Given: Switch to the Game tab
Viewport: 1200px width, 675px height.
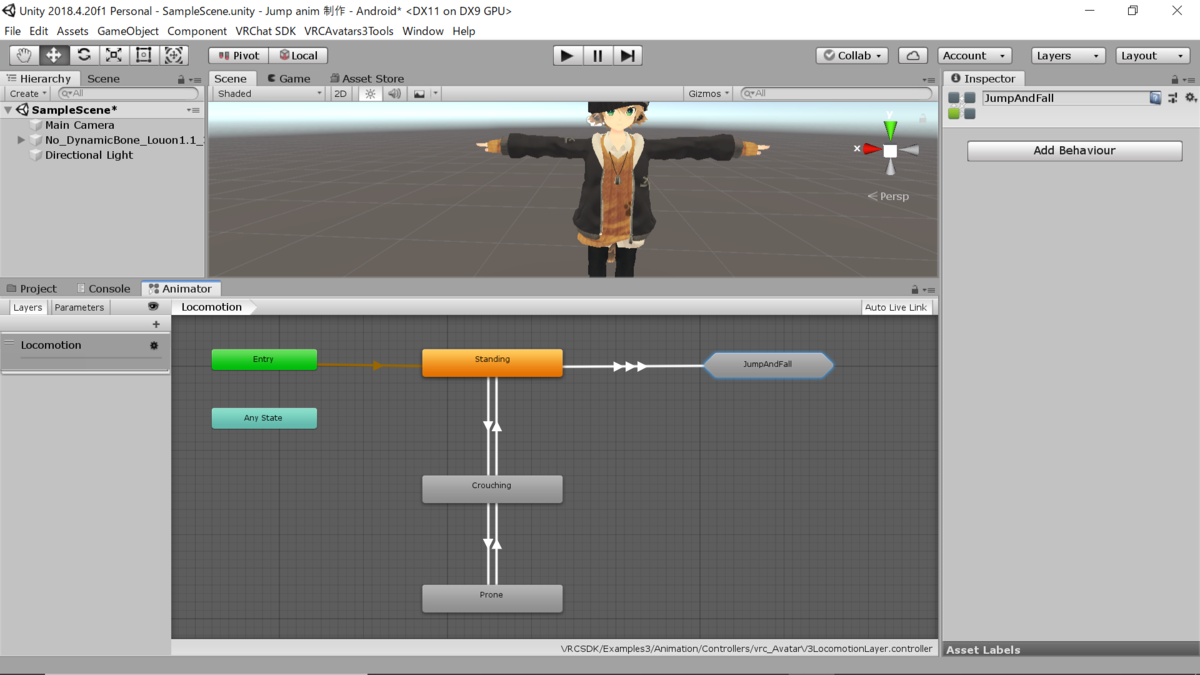Looking at the screenshot, I should (x=288, y=78).
